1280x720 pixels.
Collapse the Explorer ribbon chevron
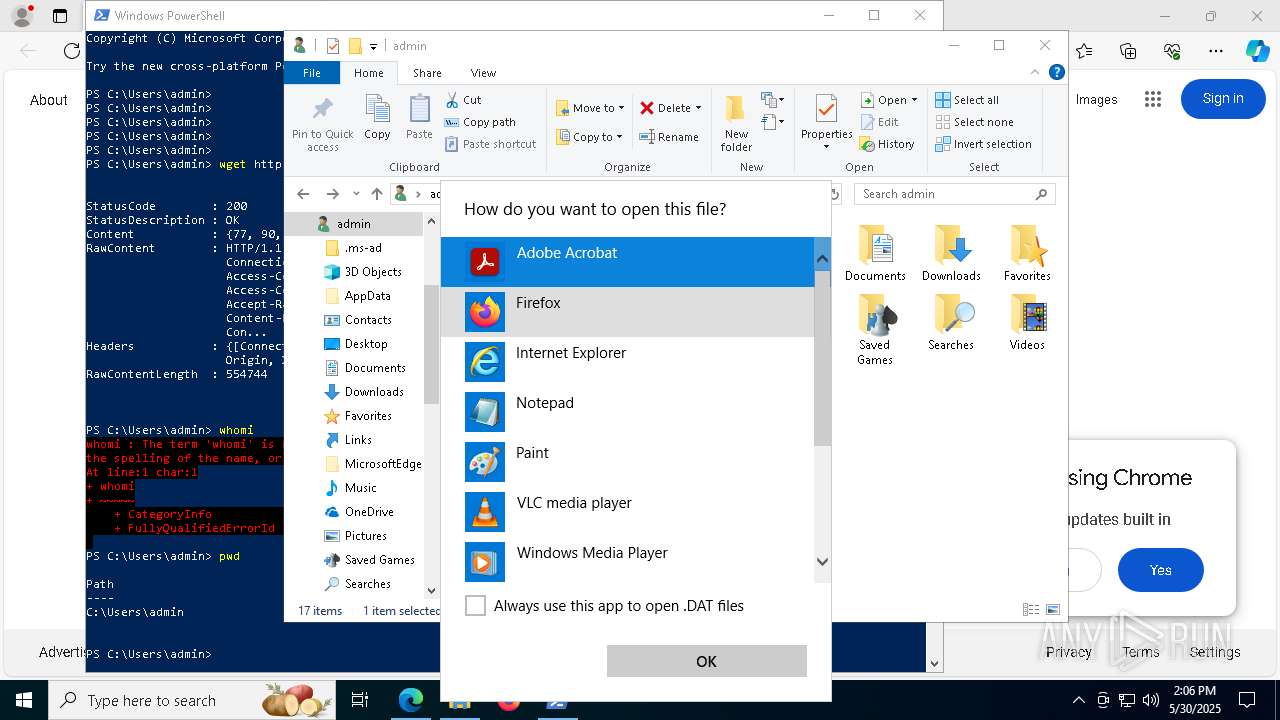pos(1035,73)
